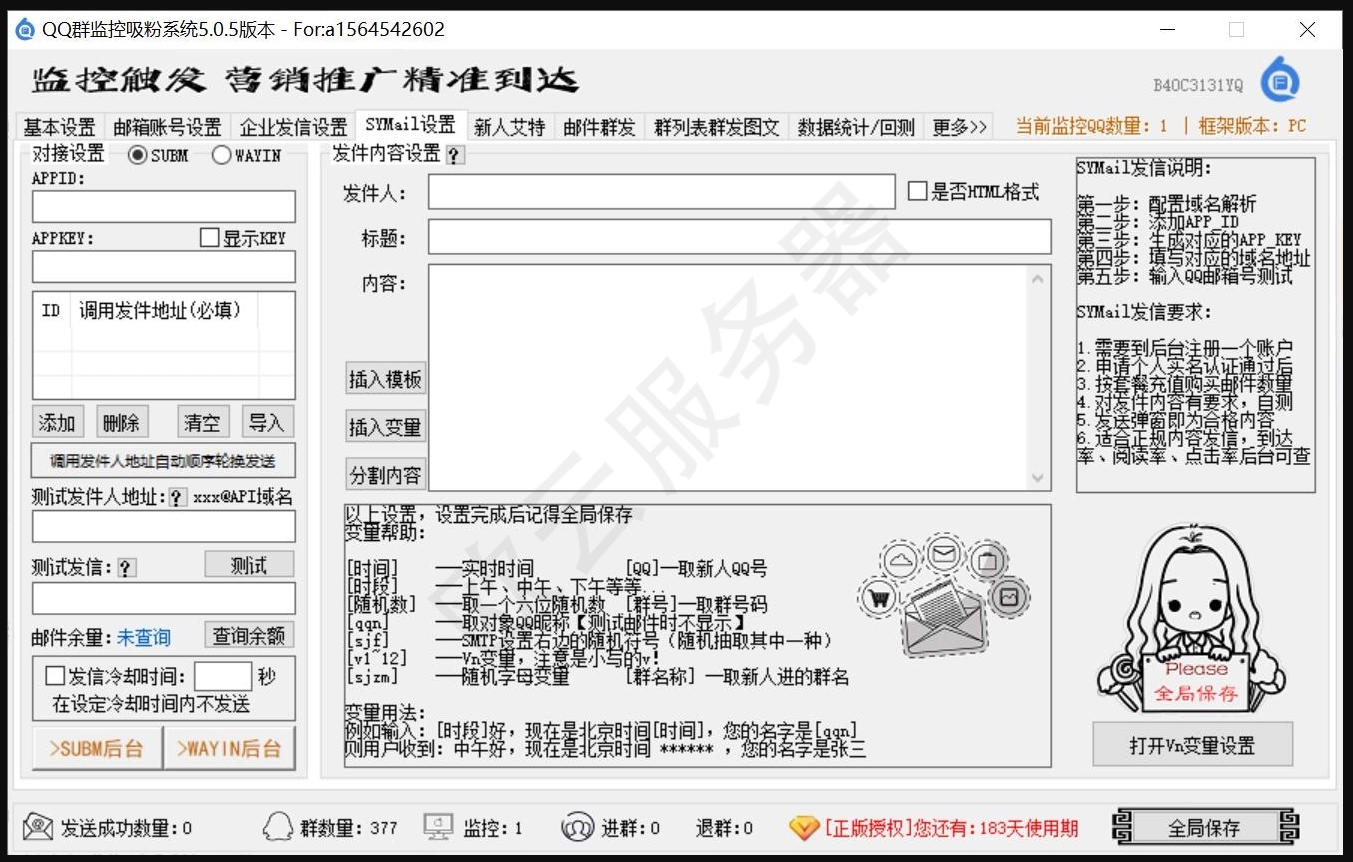Click the 删除 button
Screen dimensions: 1353x862
click(121, 422)
